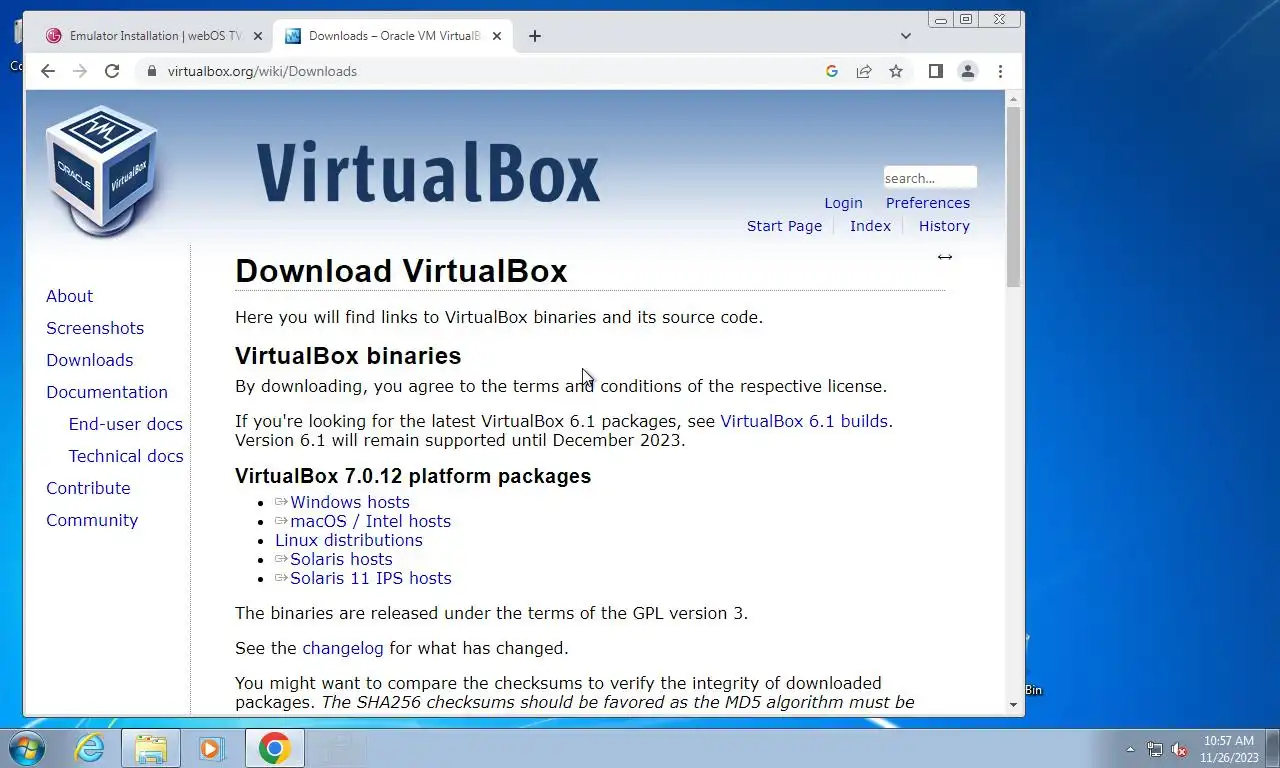Expand the tab search chevron

click(906, 36)
